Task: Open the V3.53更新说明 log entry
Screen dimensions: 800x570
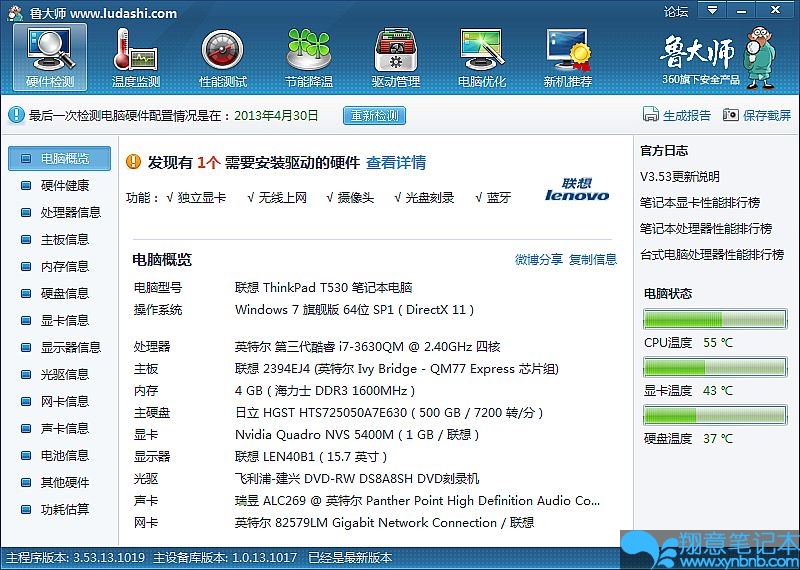Action: click(x=680, y=177)
